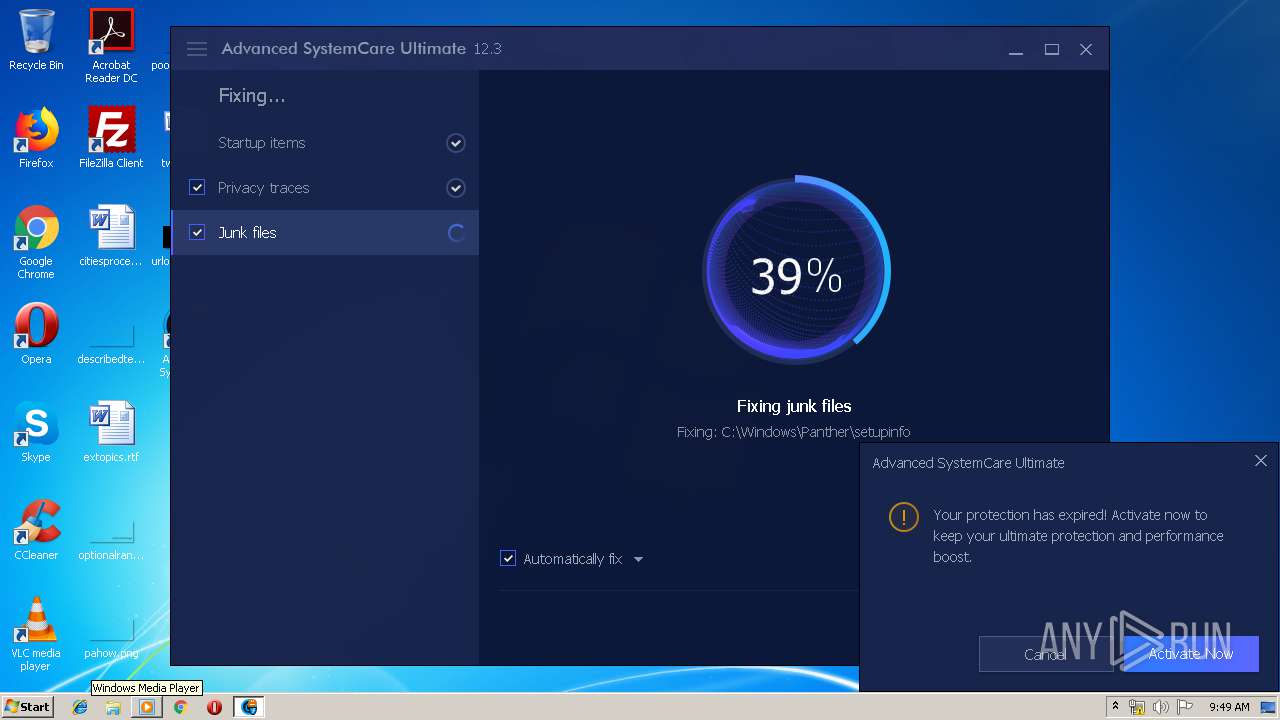The image size is (1280, 720).
Task: Launch Internet Explorer from the taskbar
Action: click(x=80, y=707)
